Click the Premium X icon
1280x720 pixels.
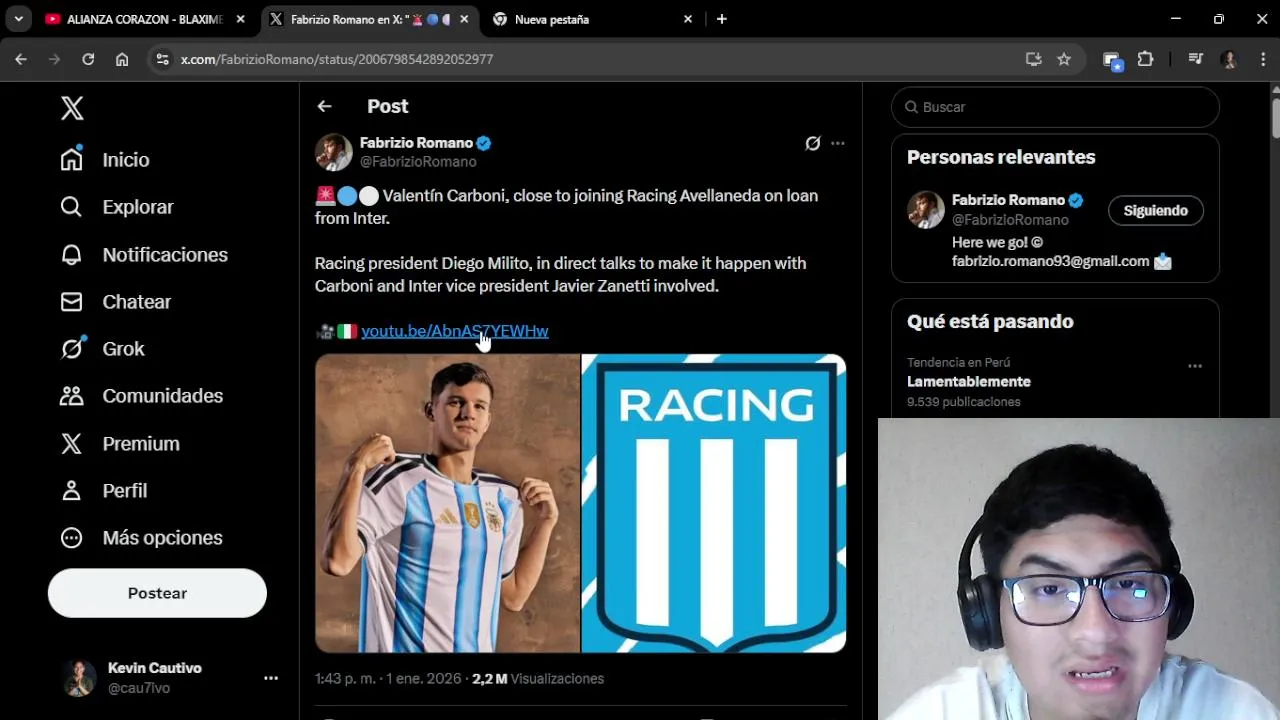(71, 444)
